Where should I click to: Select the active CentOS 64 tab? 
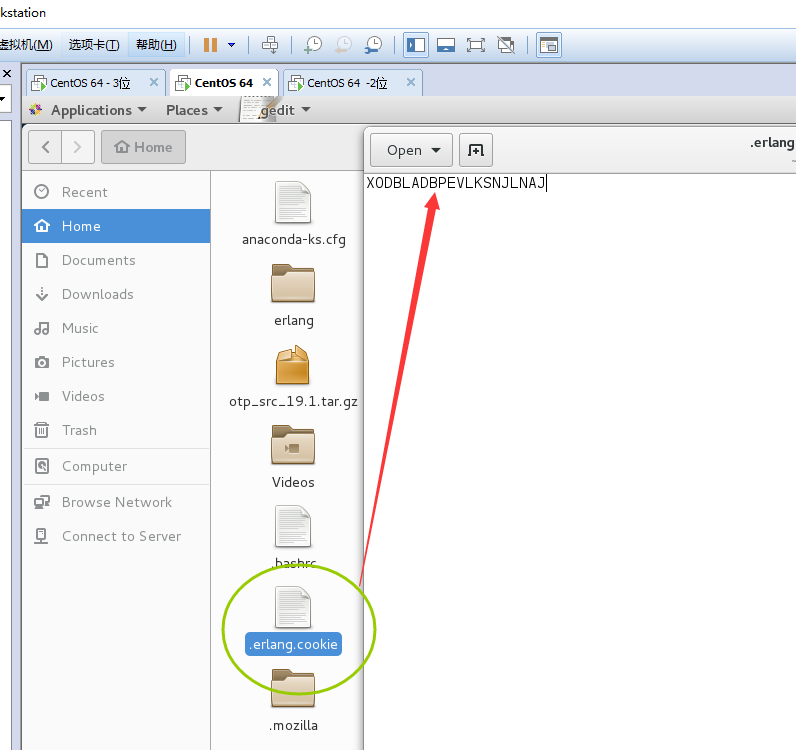click(x=223, y=83)
